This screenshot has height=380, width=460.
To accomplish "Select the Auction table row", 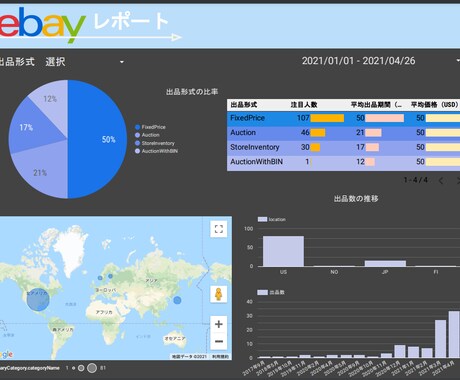I will pyautogui.click(x=343, y=133).
